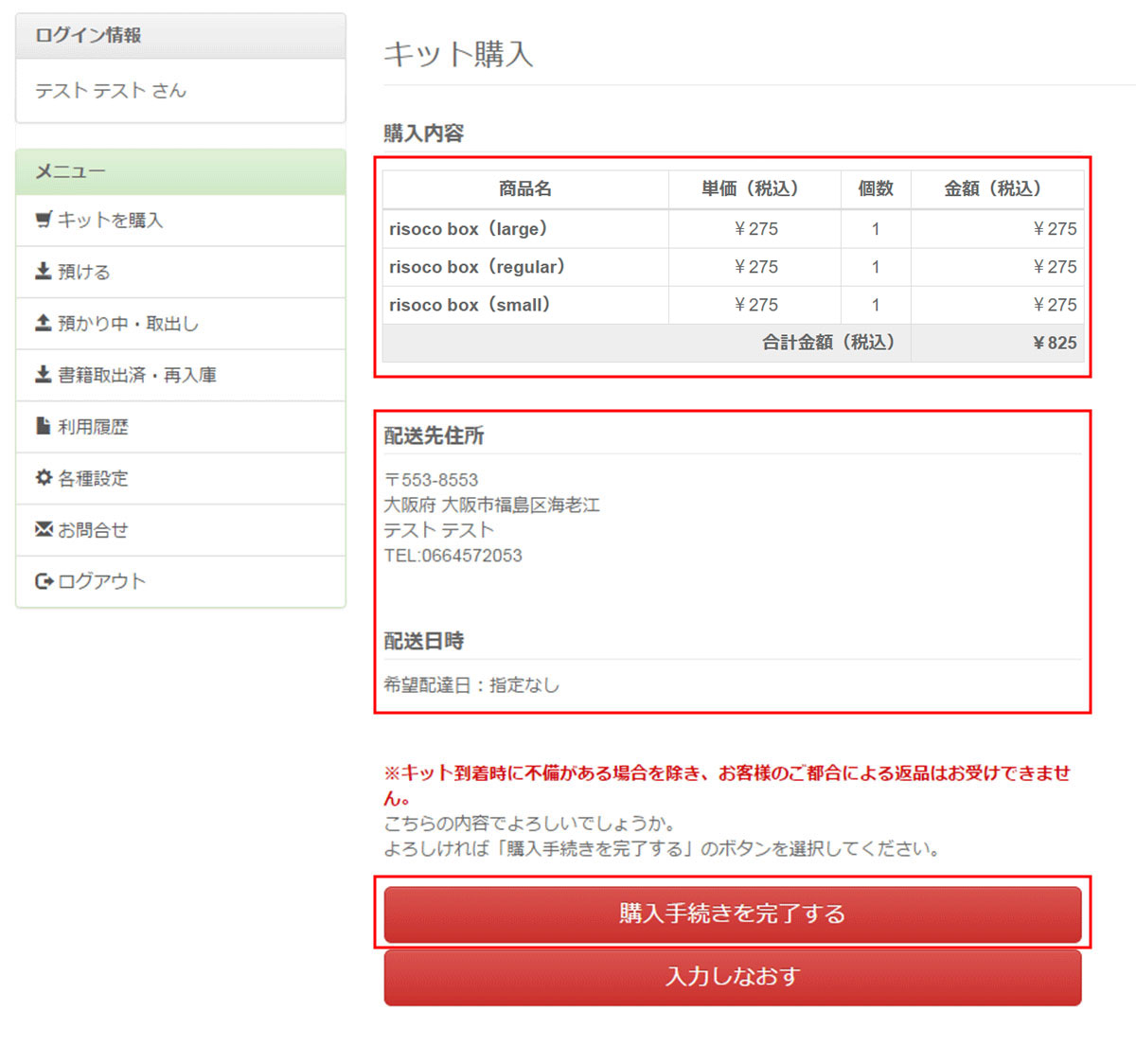Click the 希望配達日：指定なし text
The image size is (1136, 1064).
471,684
